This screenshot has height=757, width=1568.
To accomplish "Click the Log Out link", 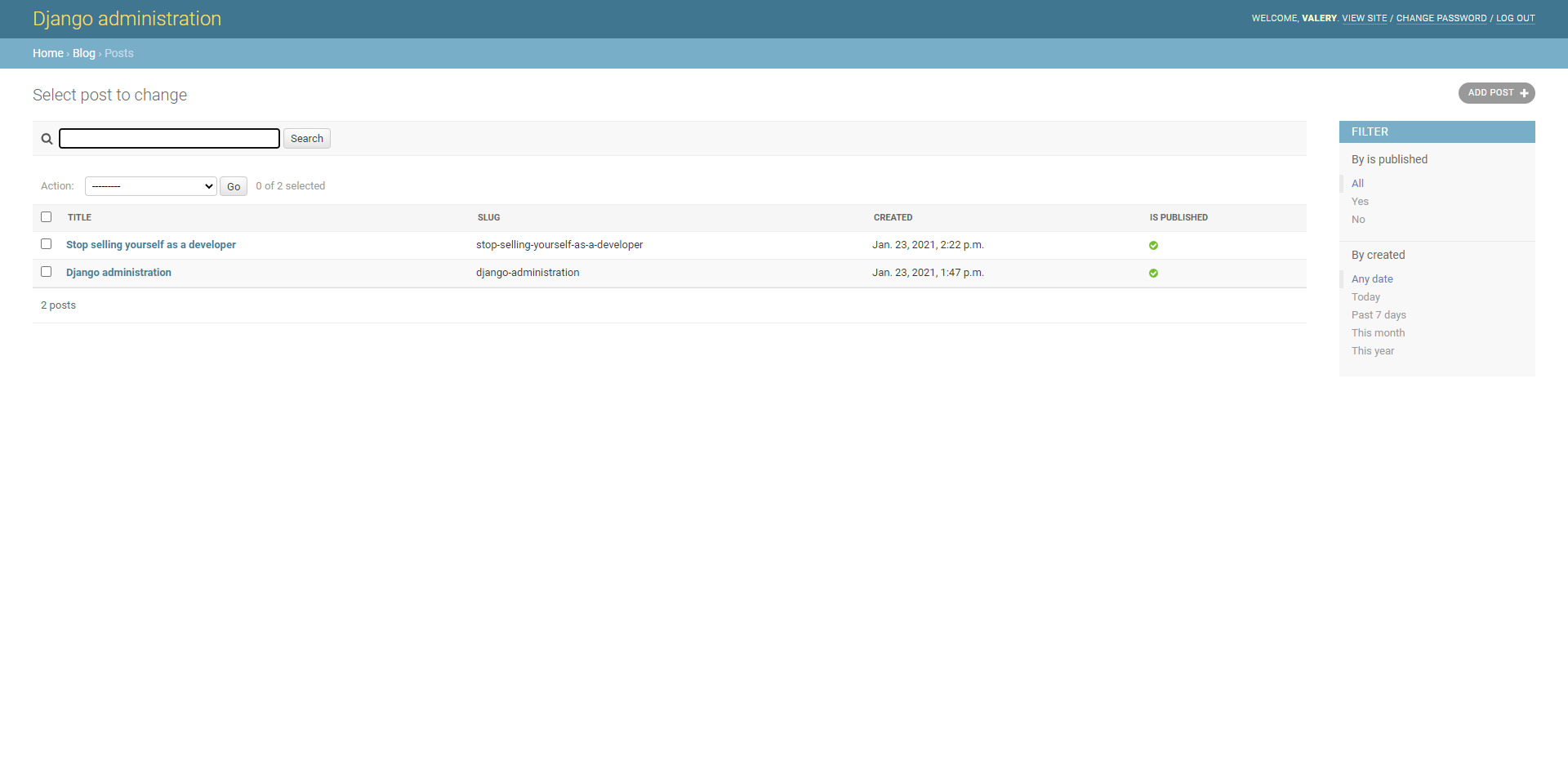I will tap(1516, 18).
